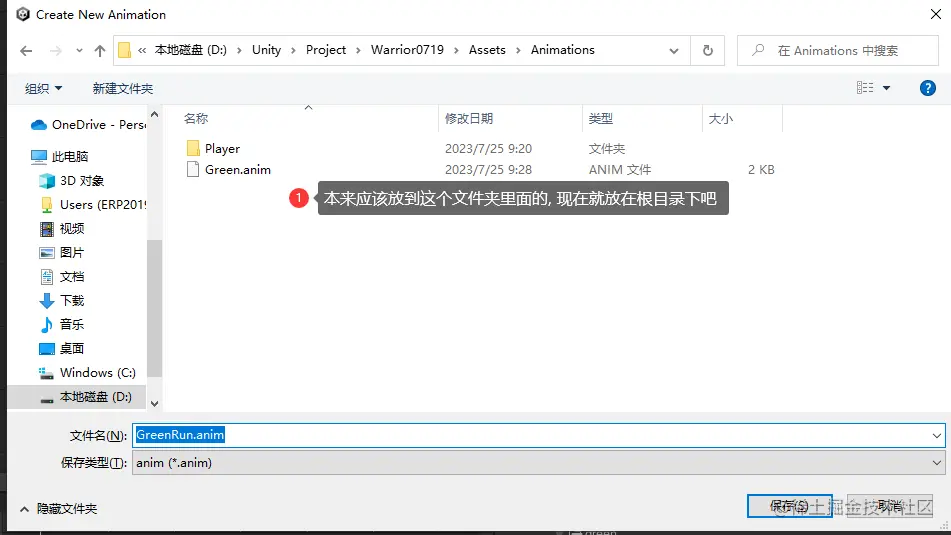
Task: Click the search Animations field
Action: [838, 50]
